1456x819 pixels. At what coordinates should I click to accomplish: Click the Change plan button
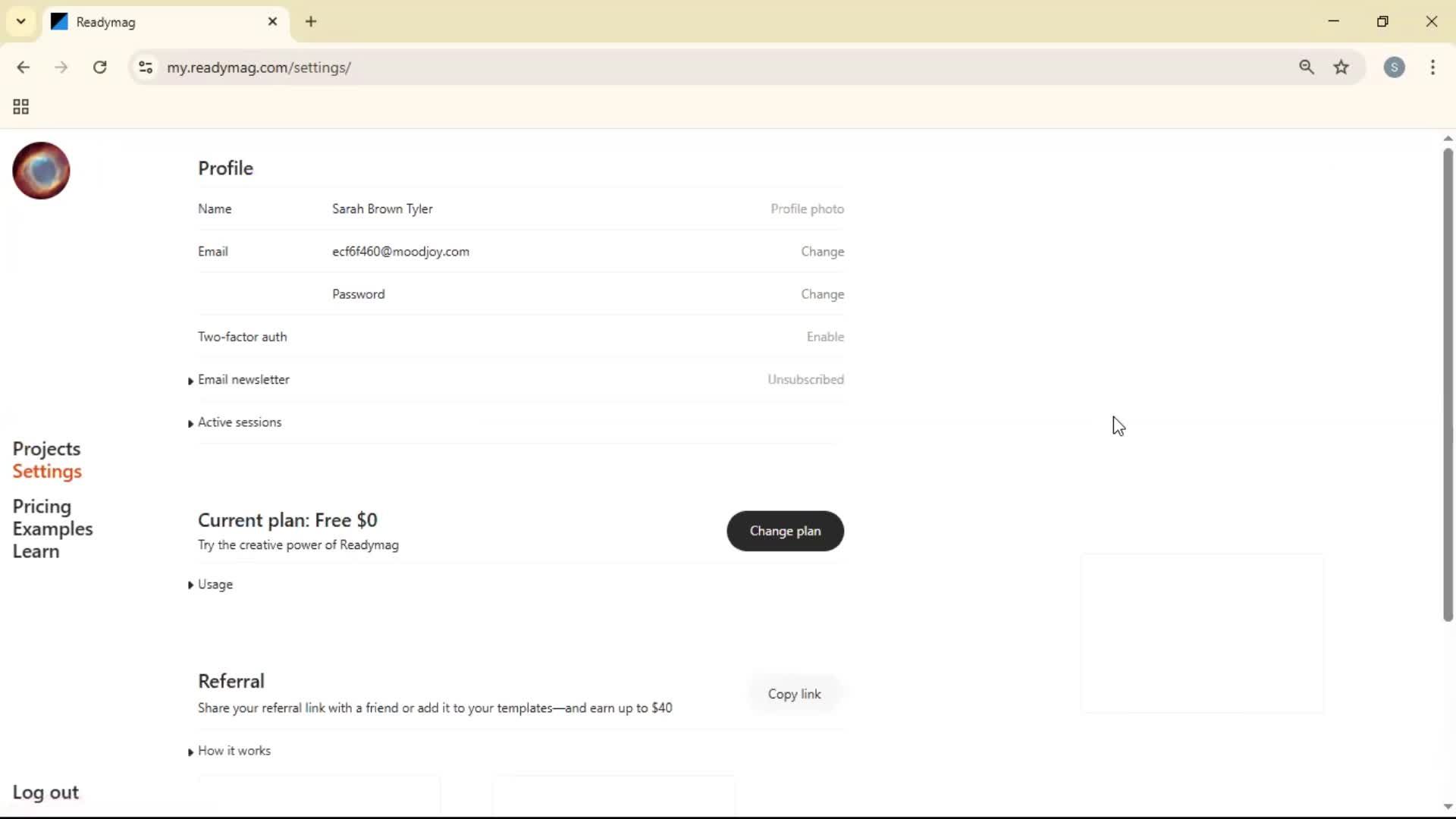point(785,531)
